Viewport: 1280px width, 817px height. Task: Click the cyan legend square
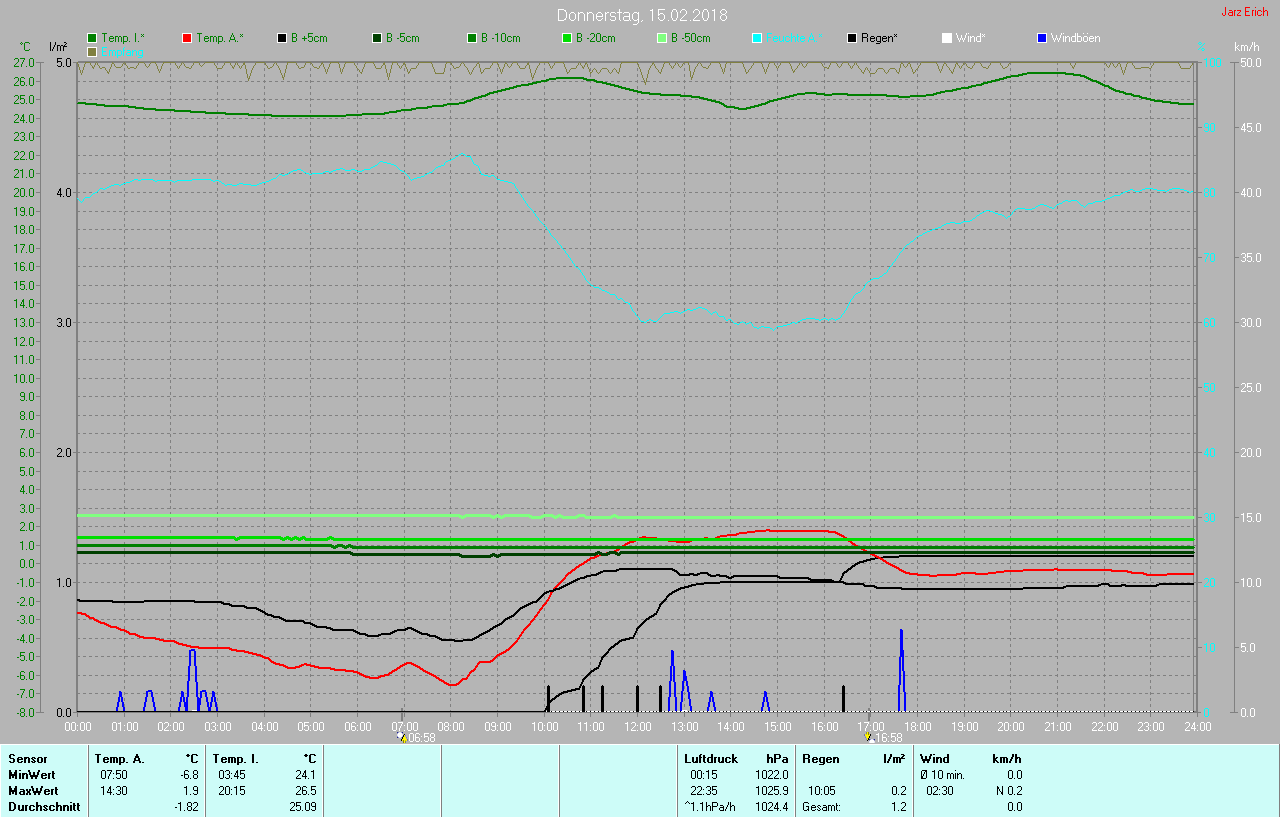[x=757, y=38]
